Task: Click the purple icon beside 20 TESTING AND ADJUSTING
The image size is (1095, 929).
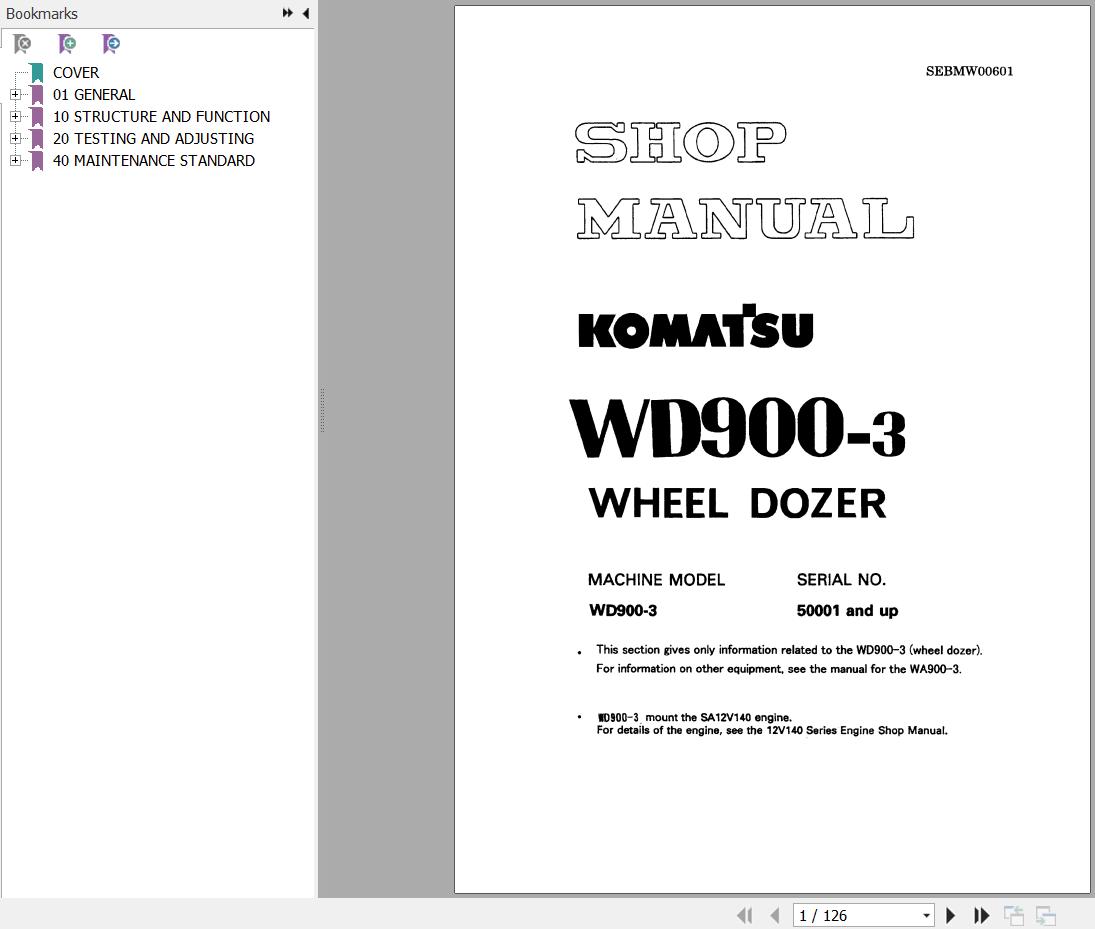Action: pos(37,139)
